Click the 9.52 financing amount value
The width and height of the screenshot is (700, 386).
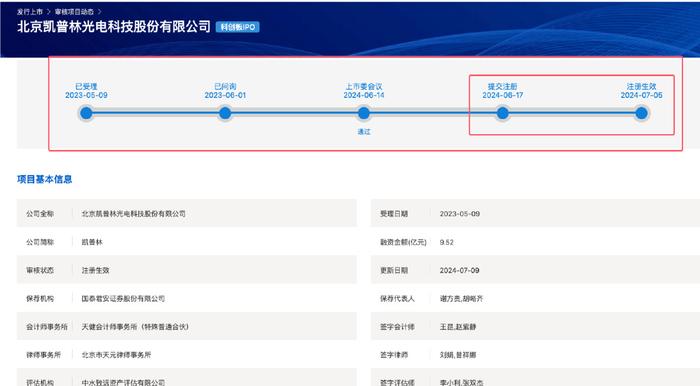coord(446,242)
